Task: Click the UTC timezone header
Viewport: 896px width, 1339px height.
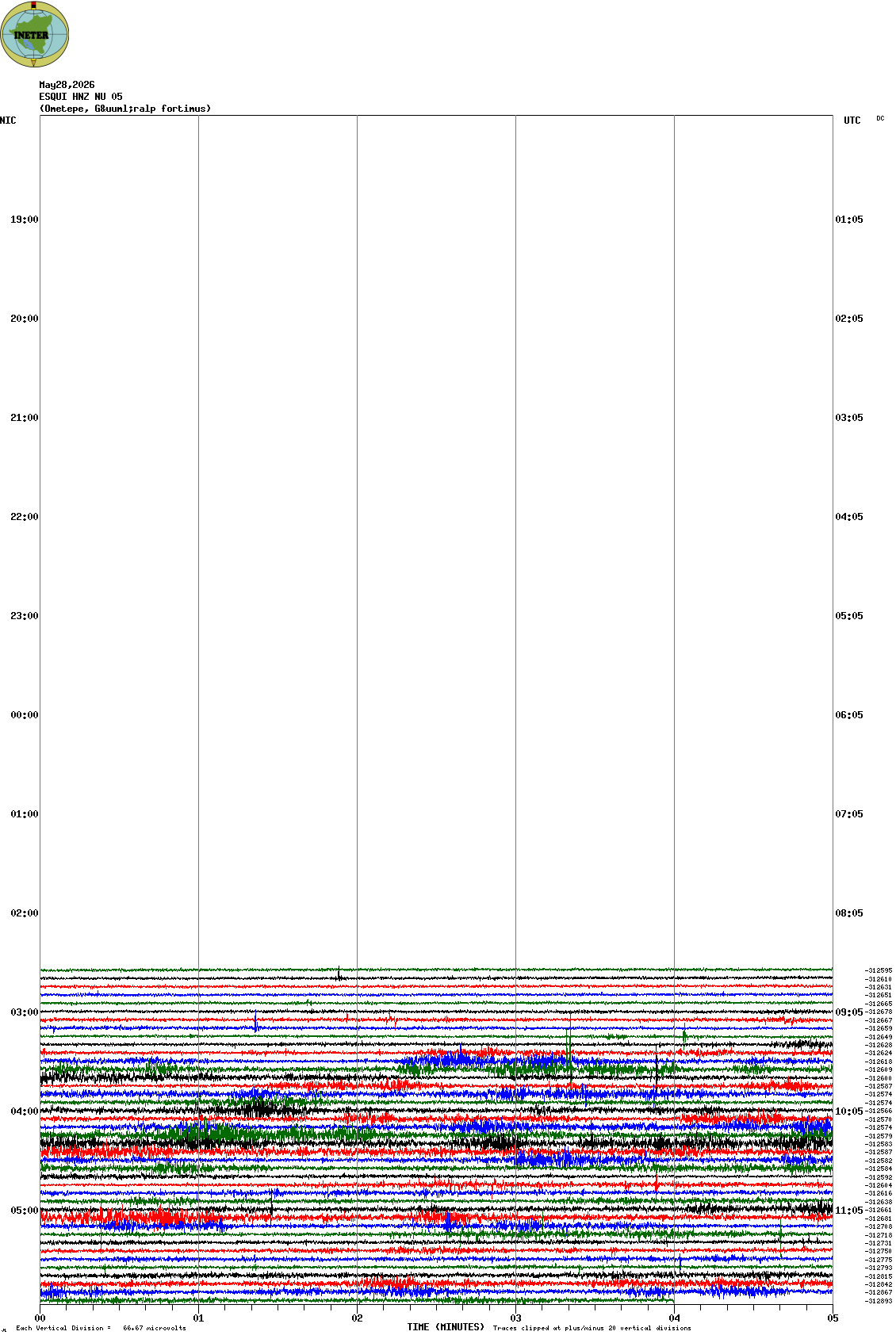Action: point(852,121)
